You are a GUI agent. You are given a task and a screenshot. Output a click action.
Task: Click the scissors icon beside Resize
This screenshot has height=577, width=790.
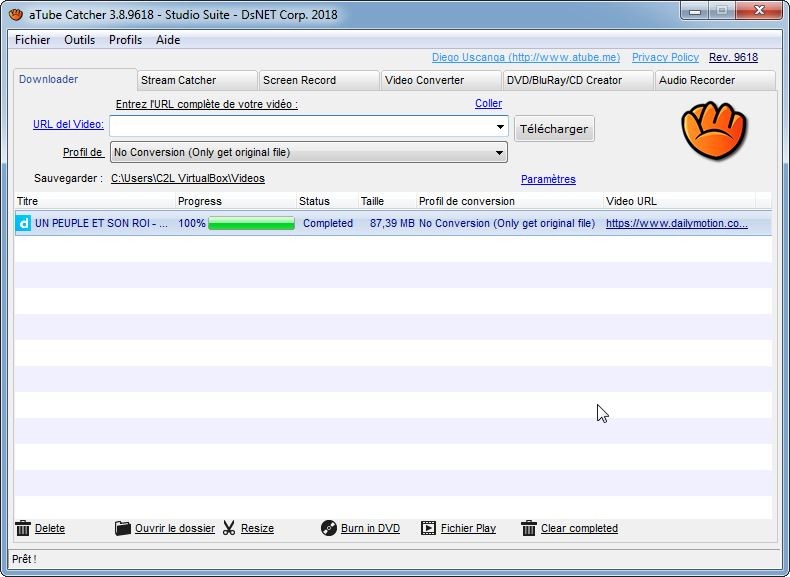229,528
